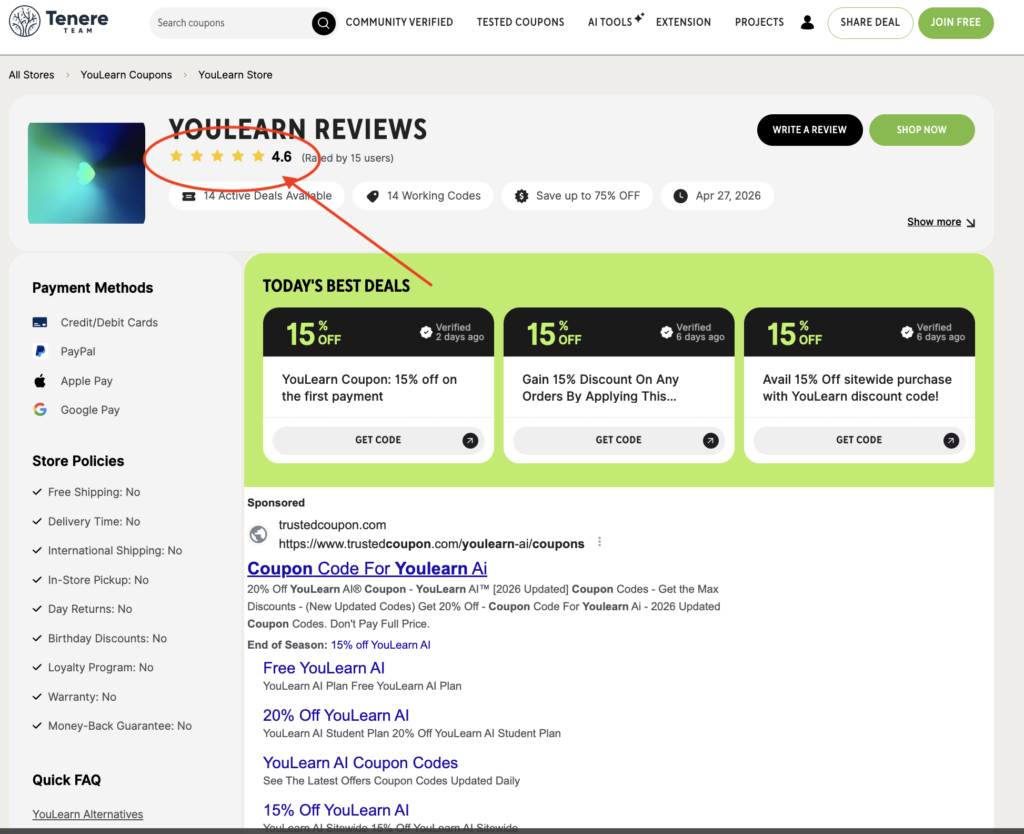Screen dimensions: 1024x834
Task: Click Delivery Time: No policy row
Action: pos(86,522)
